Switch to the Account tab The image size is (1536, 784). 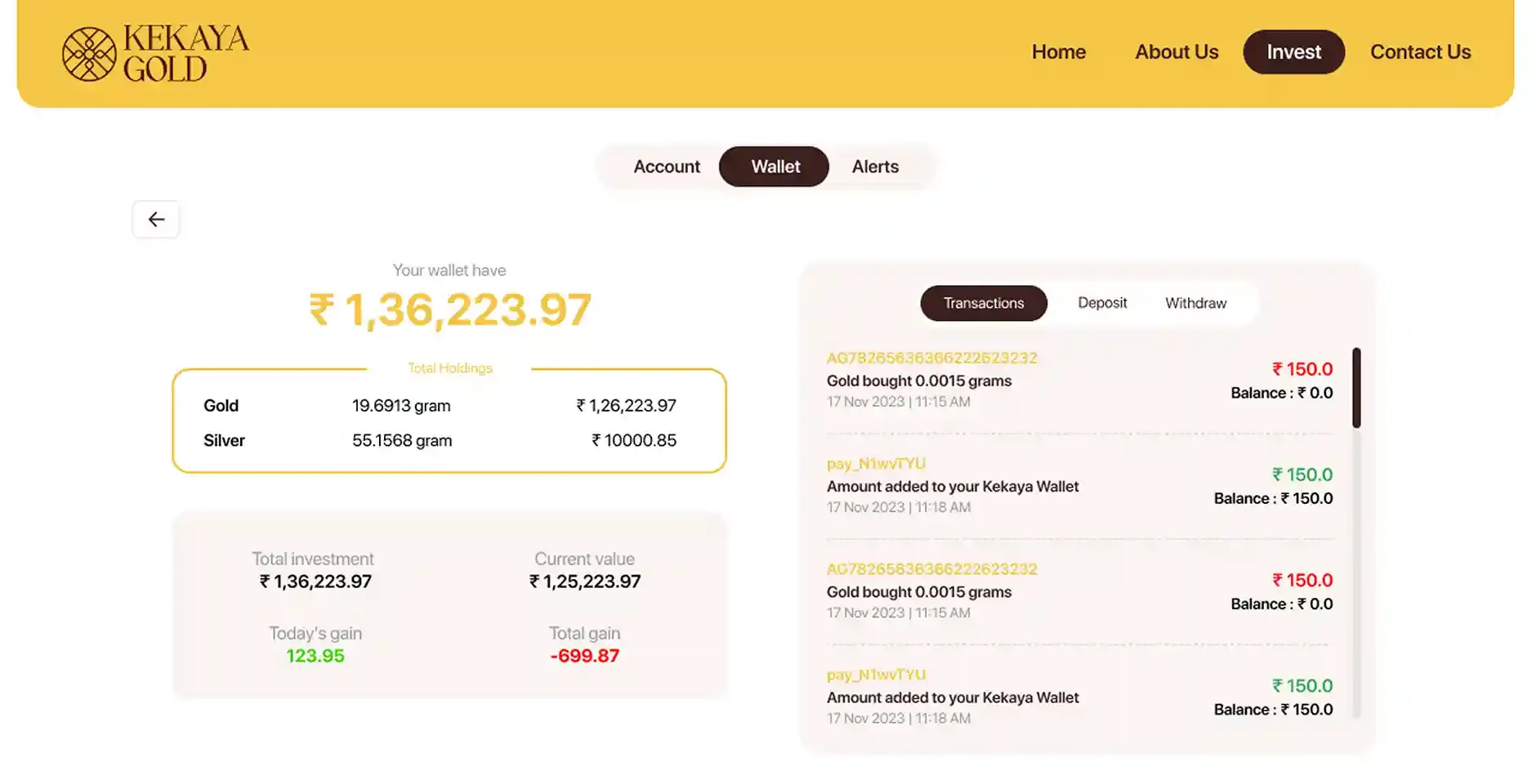click(x=667, y=167)
